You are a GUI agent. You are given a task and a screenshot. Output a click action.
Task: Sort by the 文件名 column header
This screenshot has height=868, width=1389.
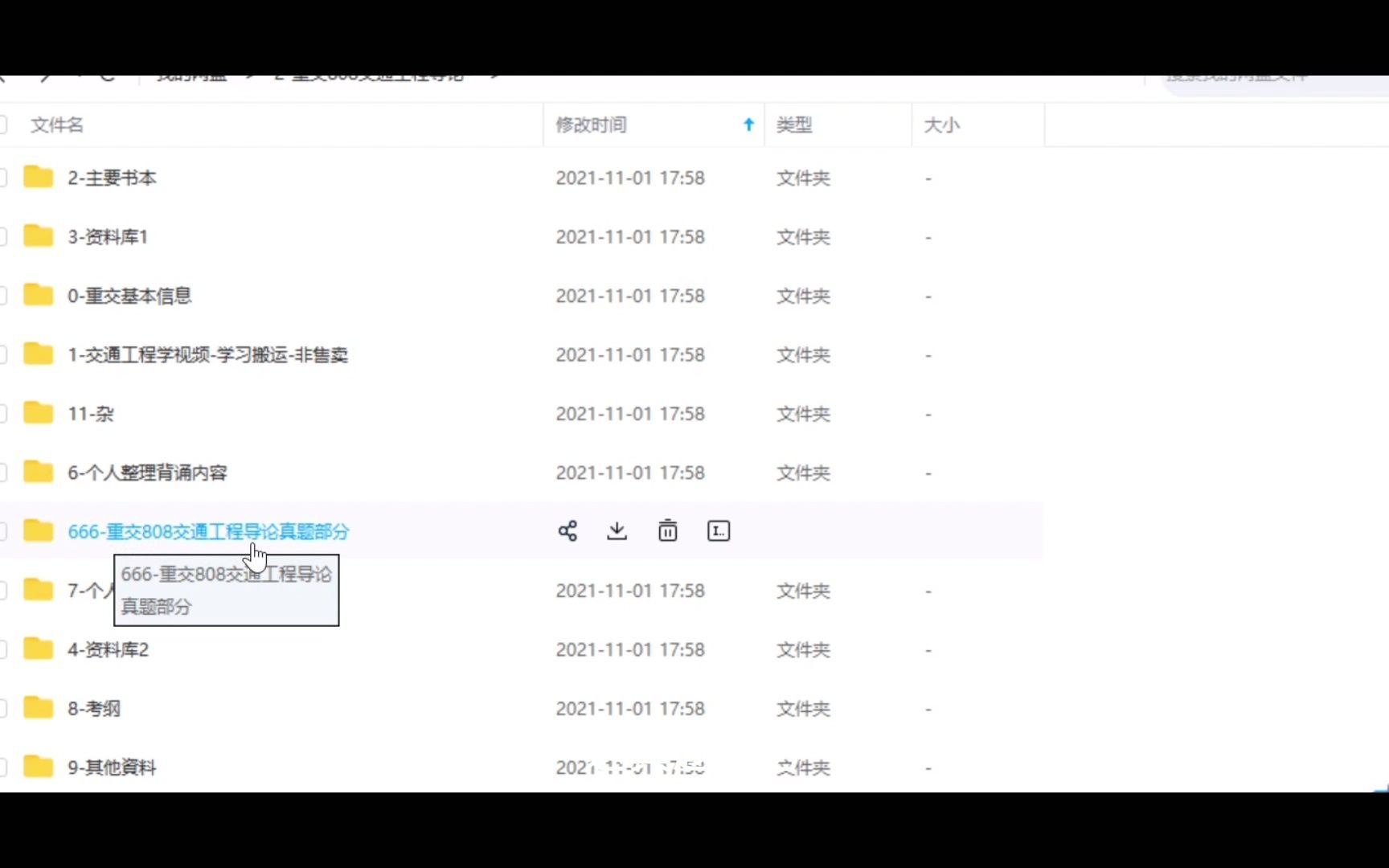point(57,125)
